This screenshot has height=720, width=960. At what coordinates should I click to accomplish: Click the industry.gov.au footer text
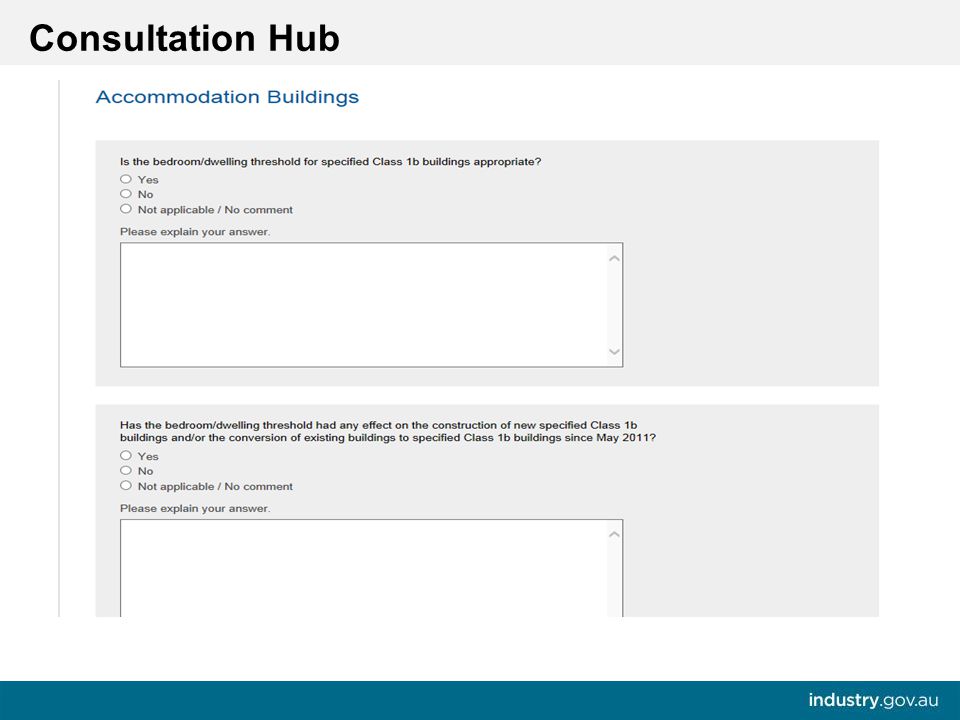[873, 700]
